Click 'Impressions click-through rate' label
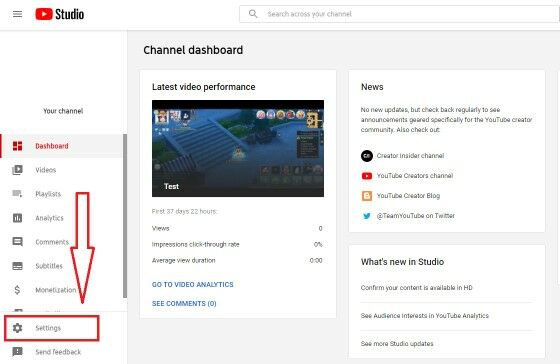The width and height of the screenshot is (560, 364). (x=195, y=244)
